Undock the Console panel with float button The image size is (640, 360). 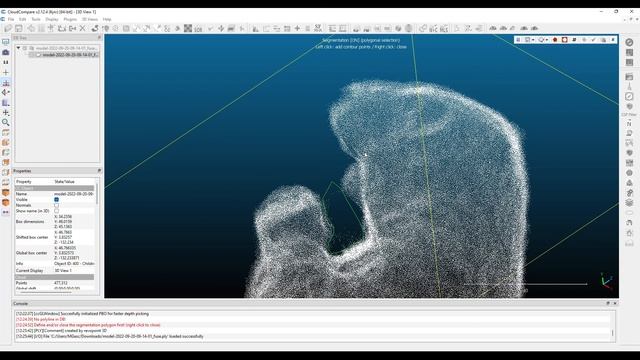pos(608,303)
